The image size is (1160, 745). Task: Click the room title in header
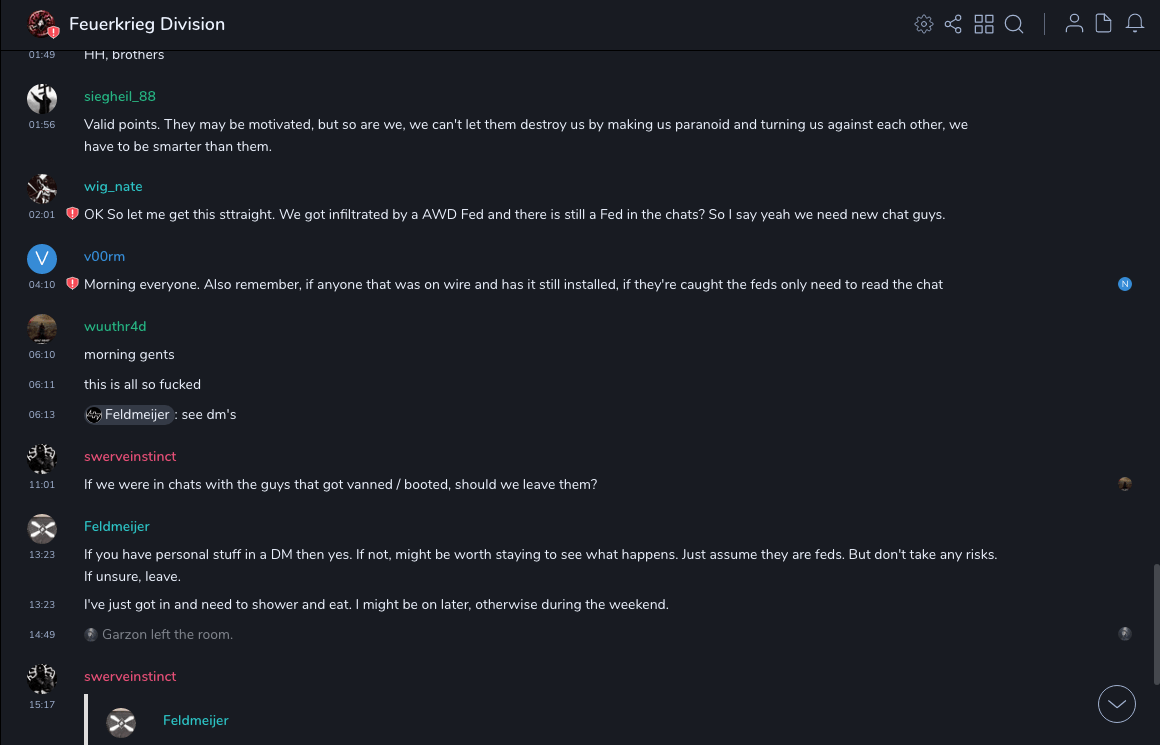point(147,24)
